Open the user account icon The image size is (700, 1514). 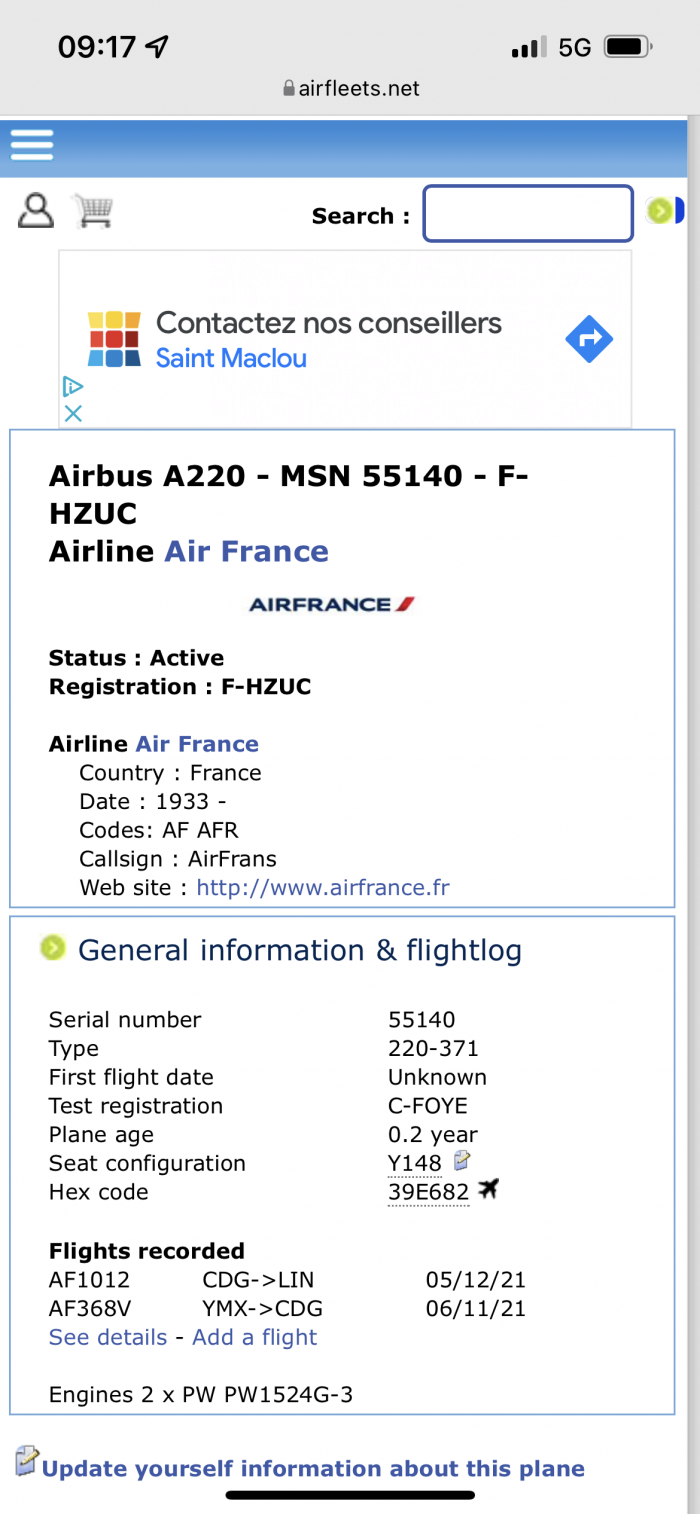(x=36, y=211)
